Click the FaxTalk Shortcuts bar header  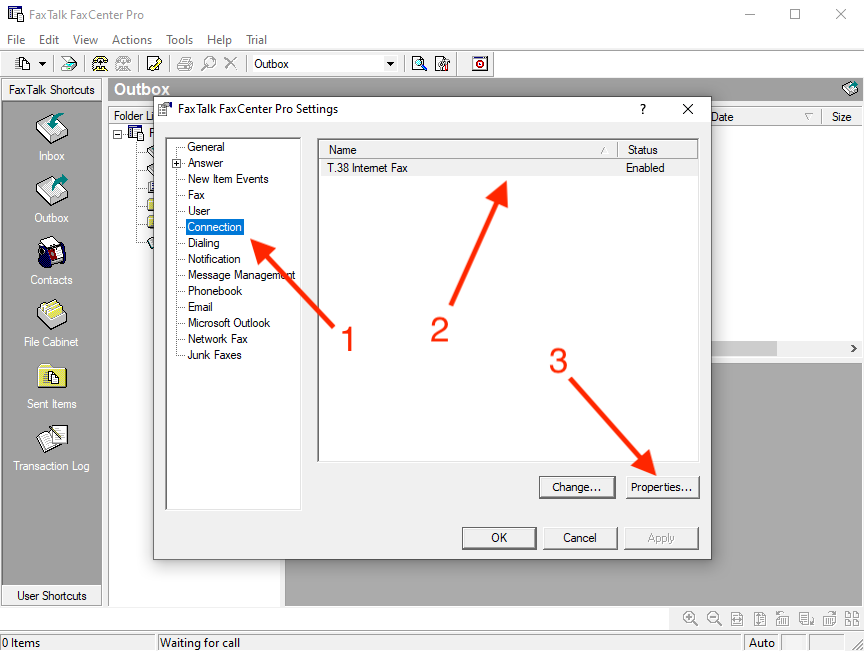click(52, 90)
